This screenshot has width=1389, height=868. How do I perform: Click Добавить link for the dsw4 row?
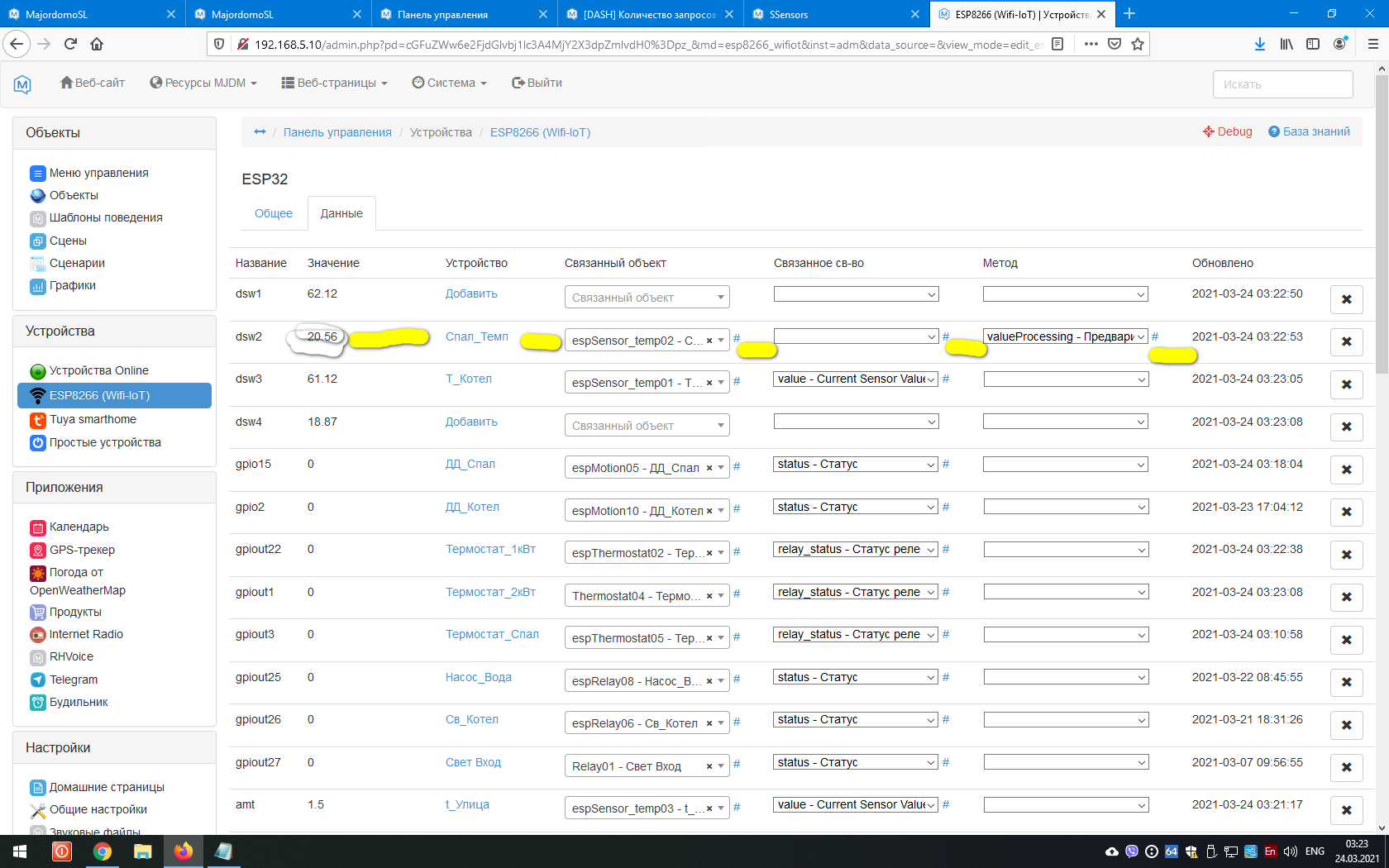pyautogui.click(x=471, y=422)
